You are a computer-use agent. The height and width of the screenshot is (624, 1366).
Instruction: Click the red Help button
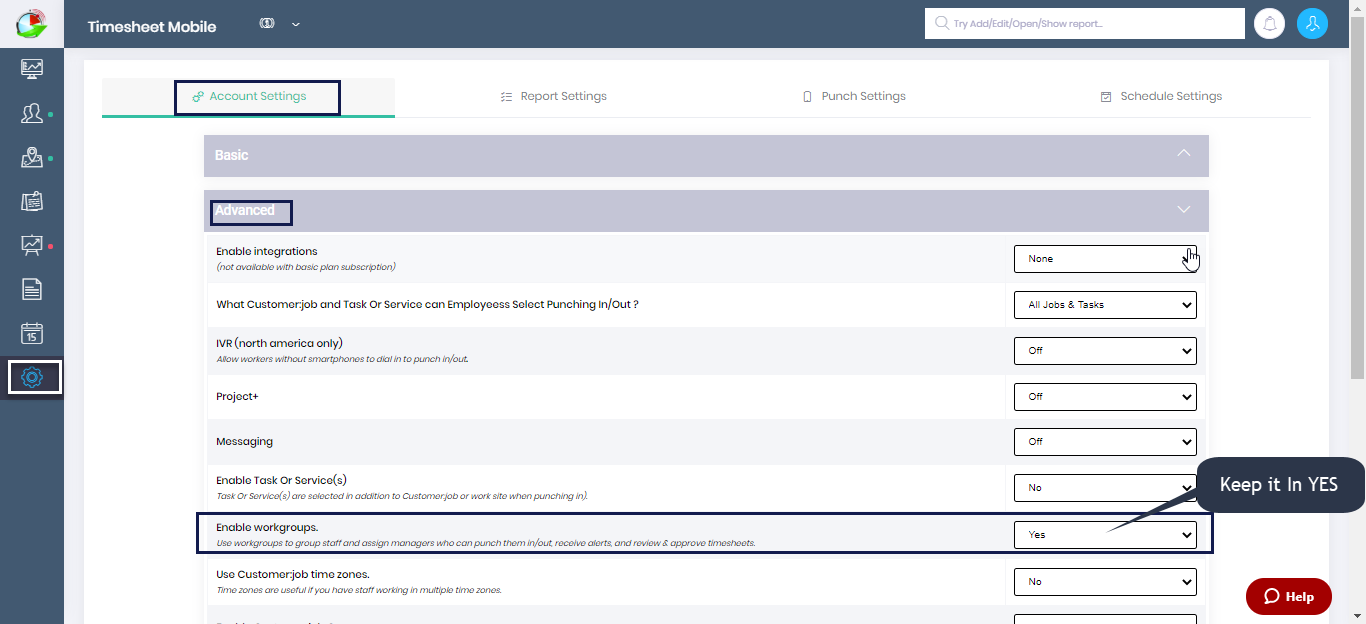pyautogui.click(x=1288, y=596)
